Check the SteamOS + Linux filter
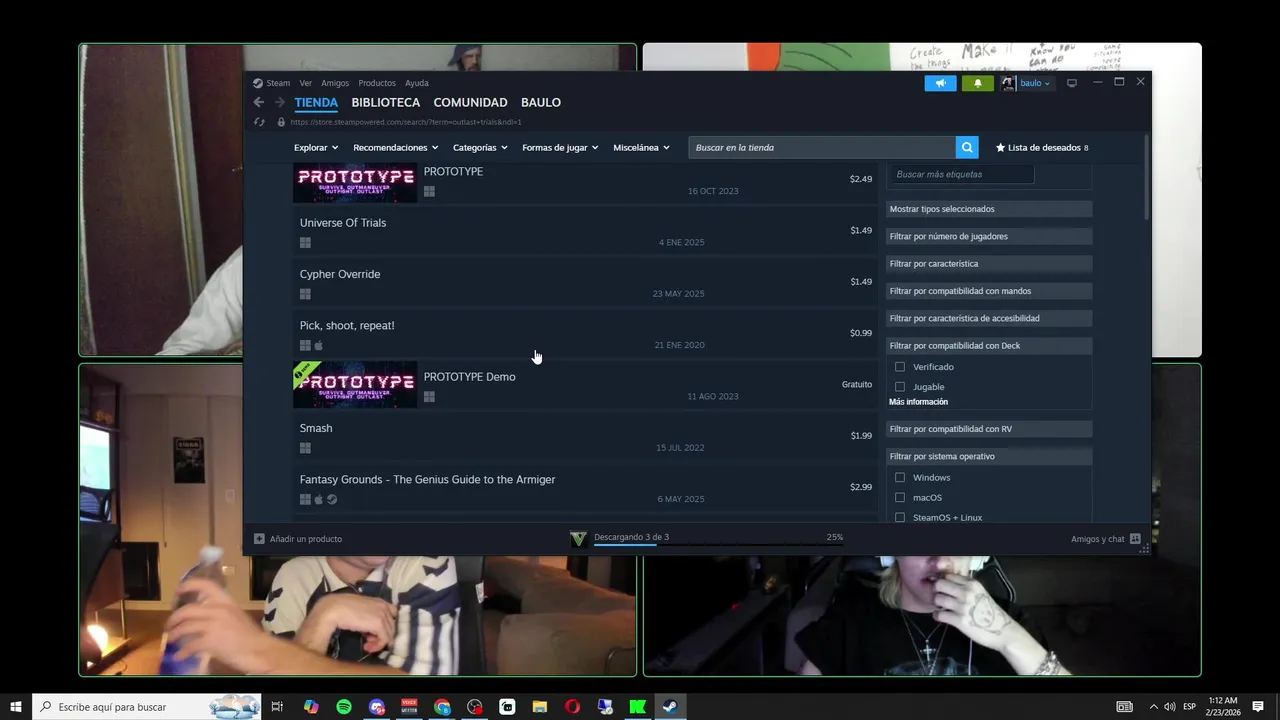1280x720 pixels. tap(900, 518)
